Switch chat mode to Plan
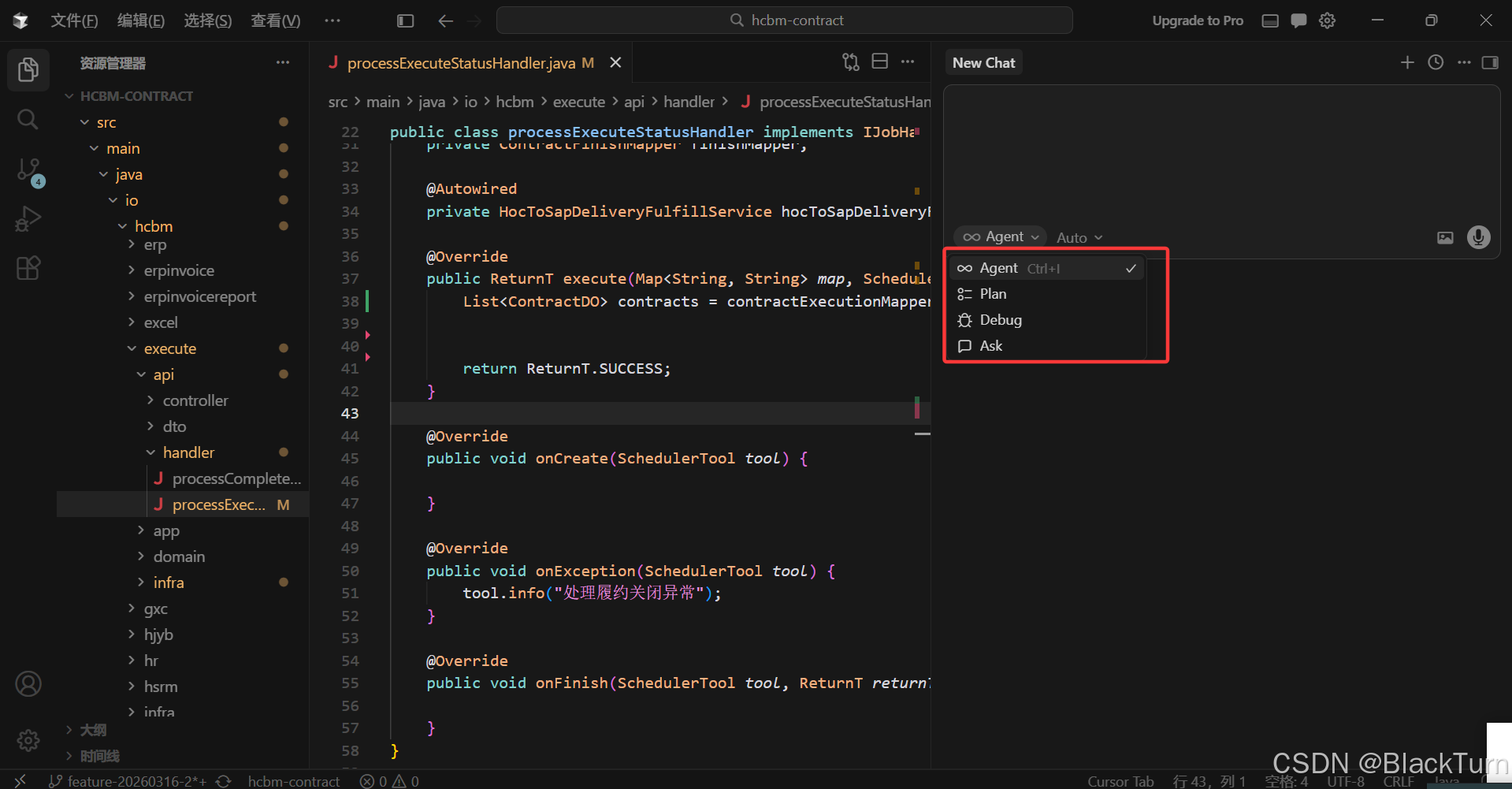The width and height of the screenshot is (1512, 789). click(1046, 294)
